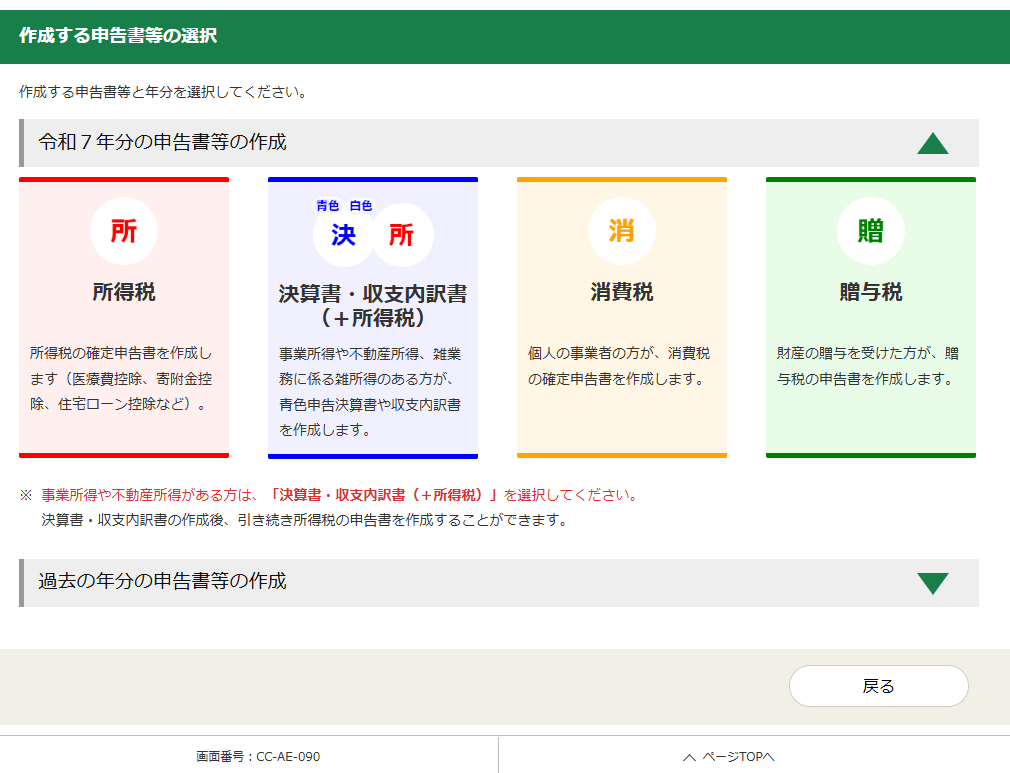Select the 所得税 card title
Image resolution: width=1010 pixels, height=773 pixels.
pyautogui.click(x=124, y=292)
